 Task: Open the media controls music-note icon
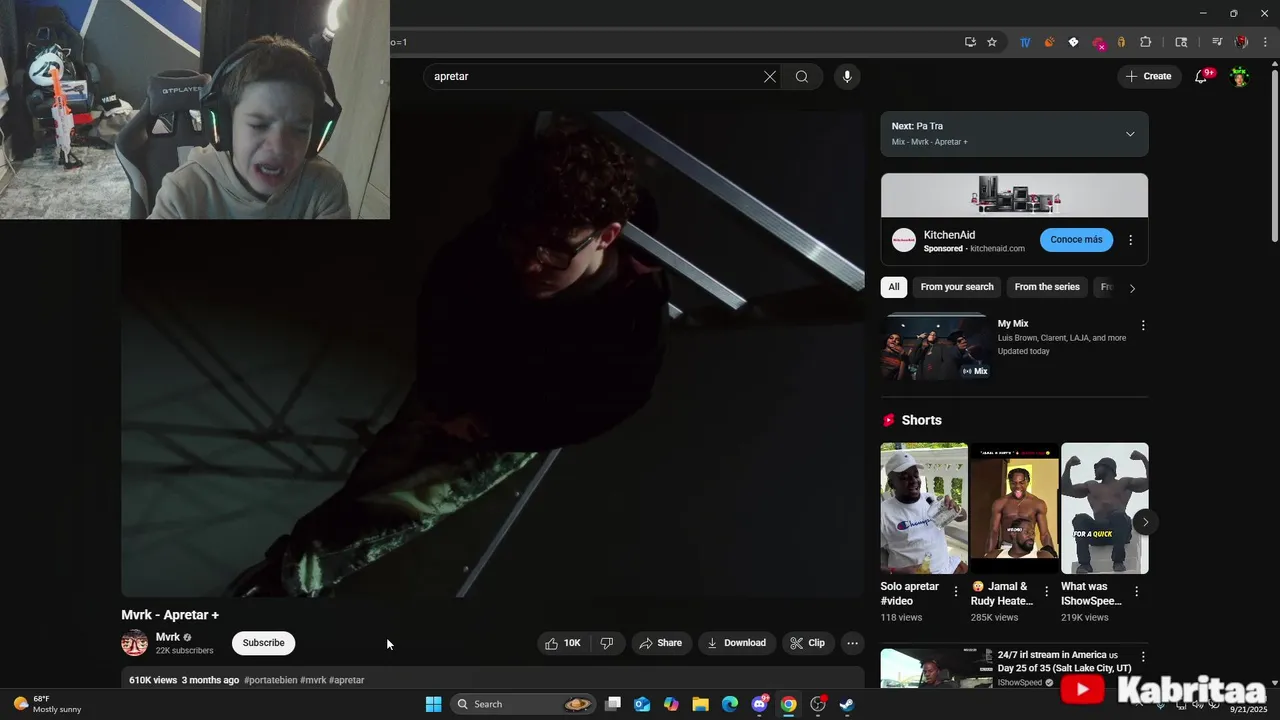[1217, 42]
